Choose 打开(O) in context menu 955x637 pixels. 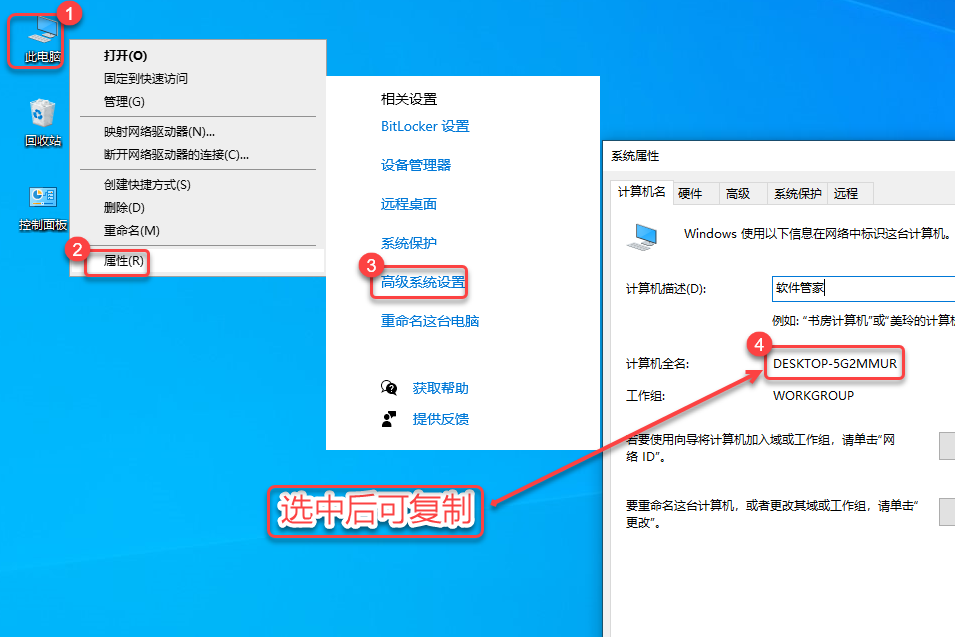coord(125,56)
